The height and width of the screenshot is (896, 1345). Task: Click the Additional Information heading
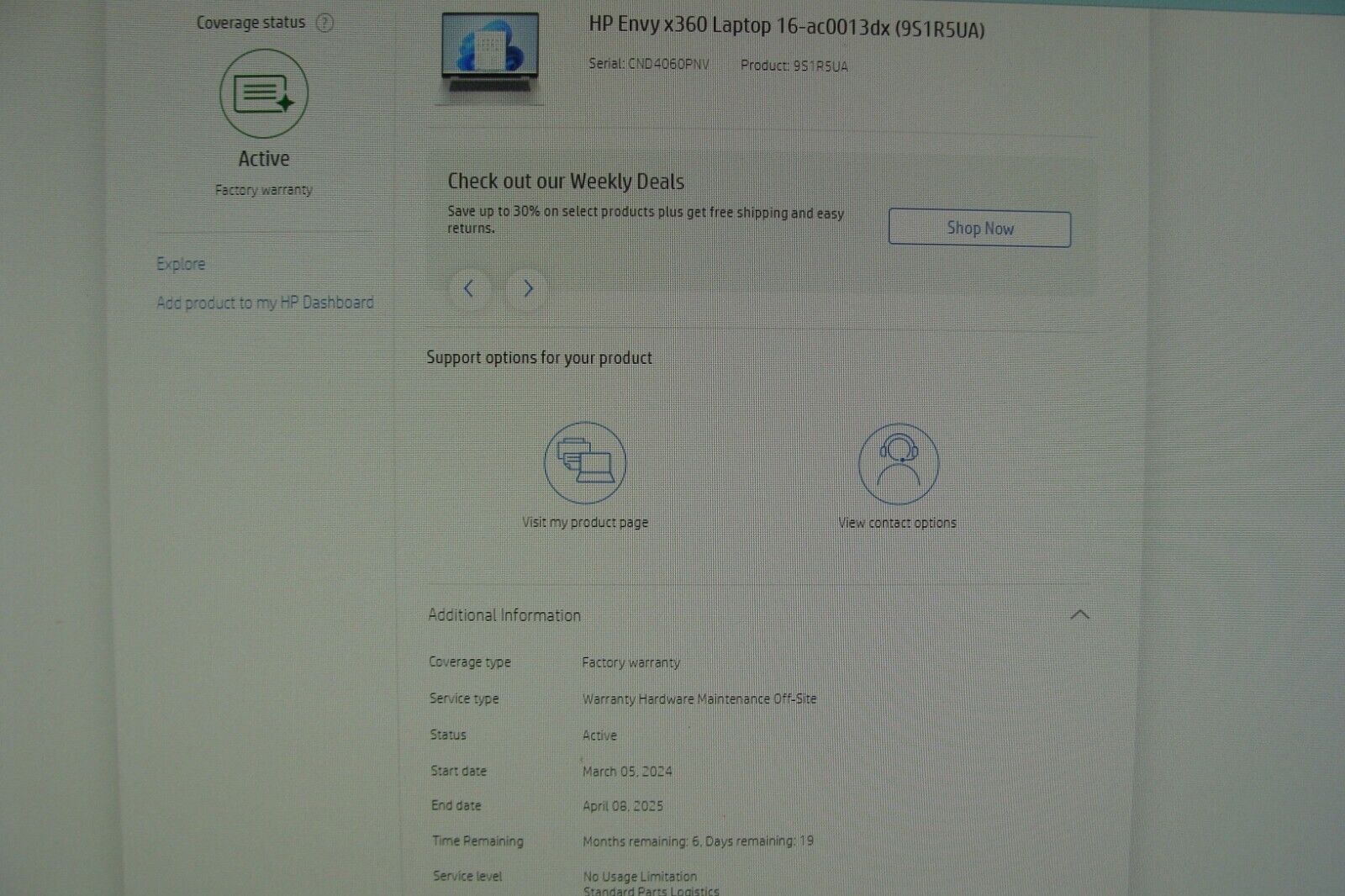tap(504, 615)
